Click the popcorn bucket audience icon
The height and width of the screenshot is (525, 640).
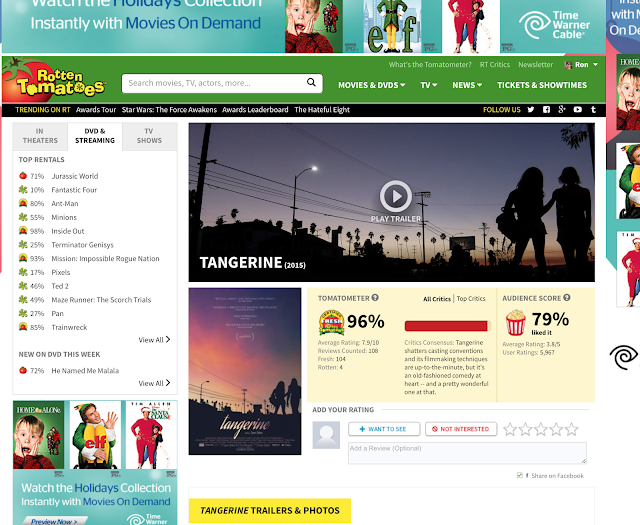[x=516, y=322]
